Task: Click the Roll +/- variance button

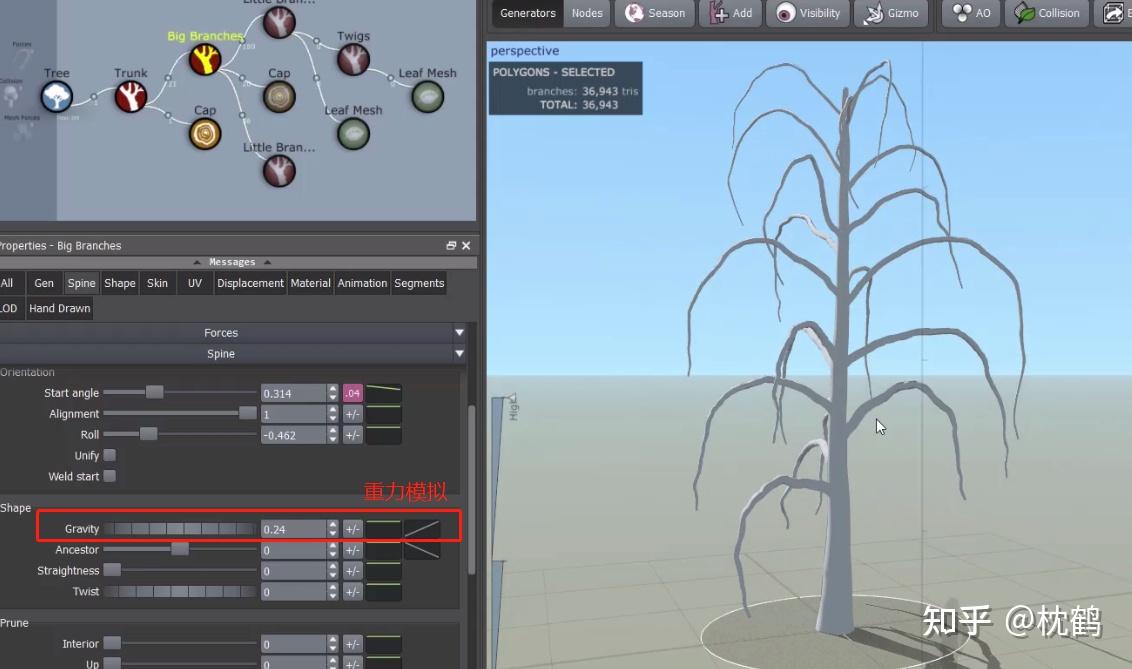Action: (x=352, y=435)
